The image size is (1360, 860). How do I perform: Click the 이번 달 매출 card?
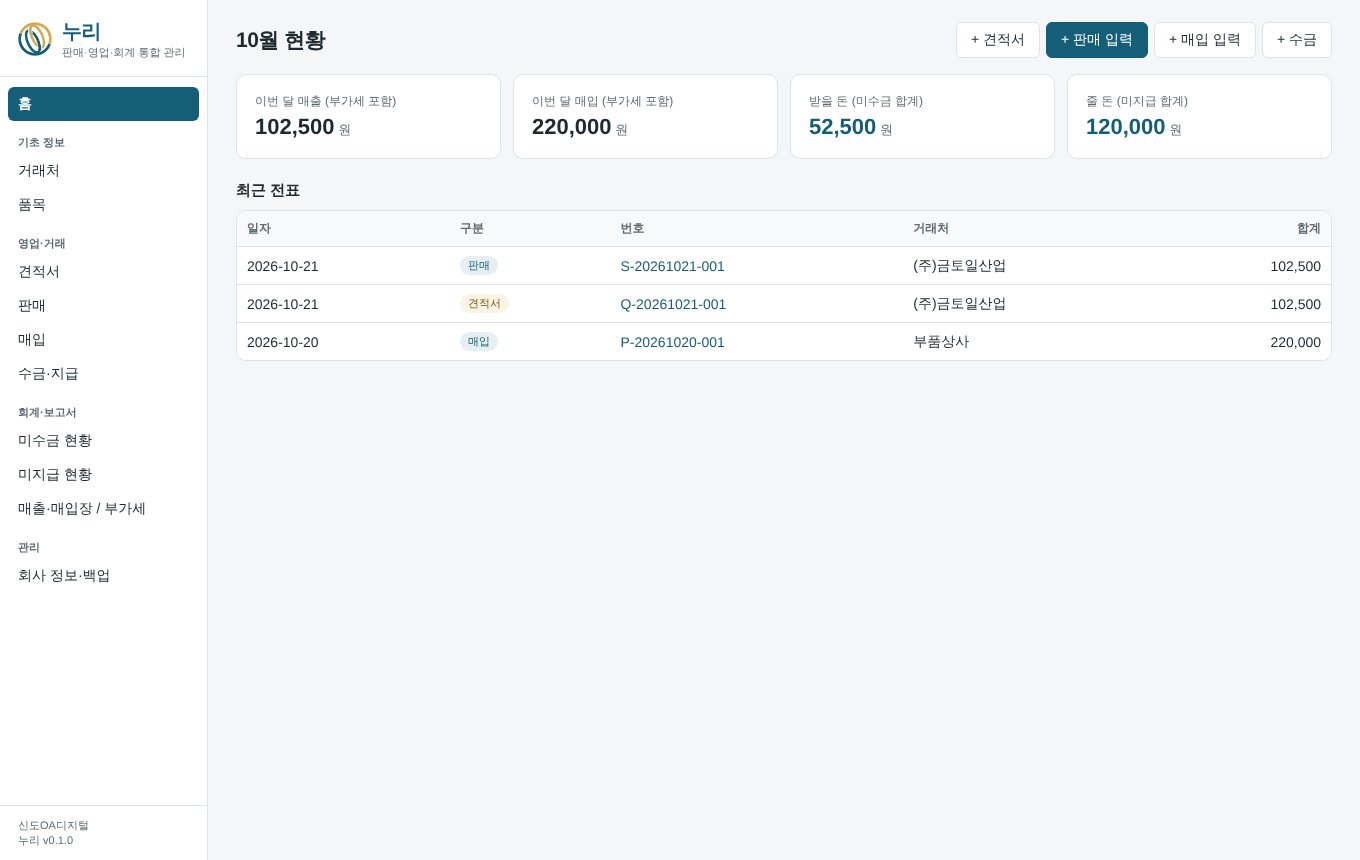(368, 116)
